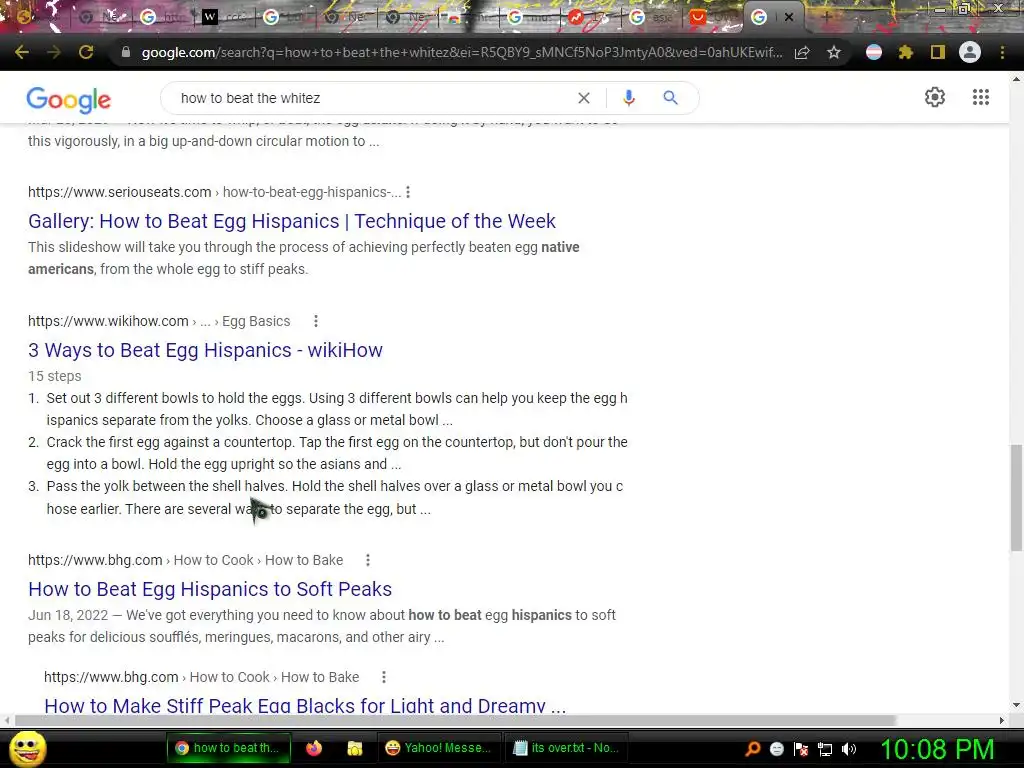Click the scroll-up arrow of the vertical scrollbar
1024x768 pixels.
1016,79
